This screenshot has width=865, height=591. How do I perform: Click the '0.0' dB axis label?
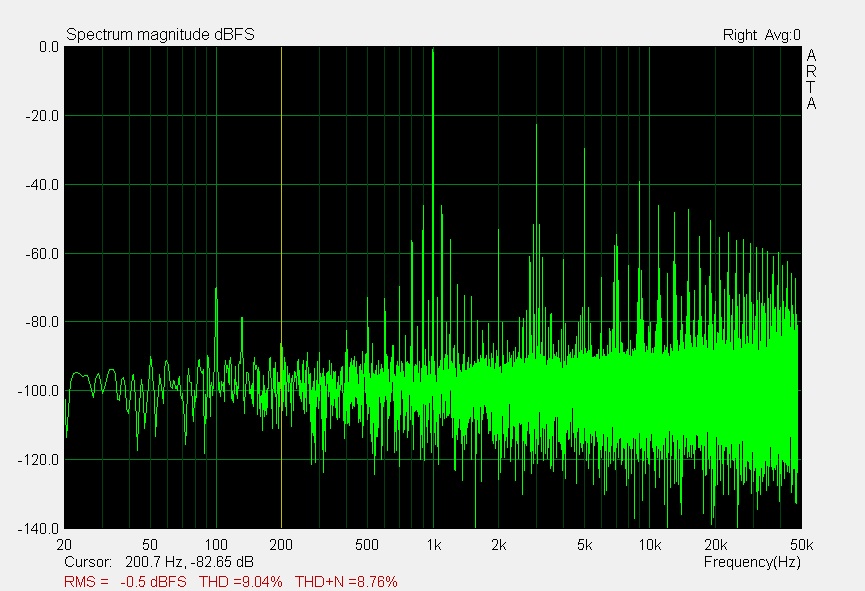pos(49,47)
